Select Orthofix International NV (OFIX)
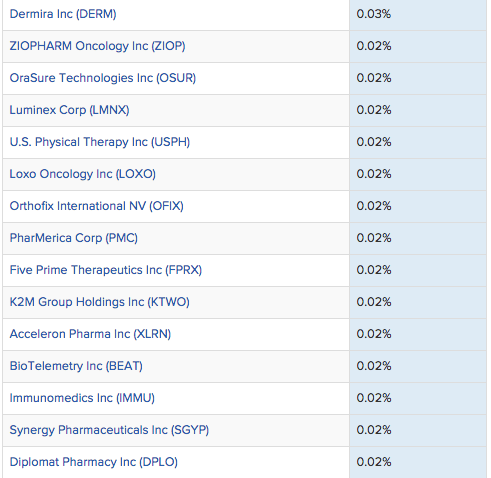Screen dimensions: 491x478 pyautogui.click(x=97, y=206)
